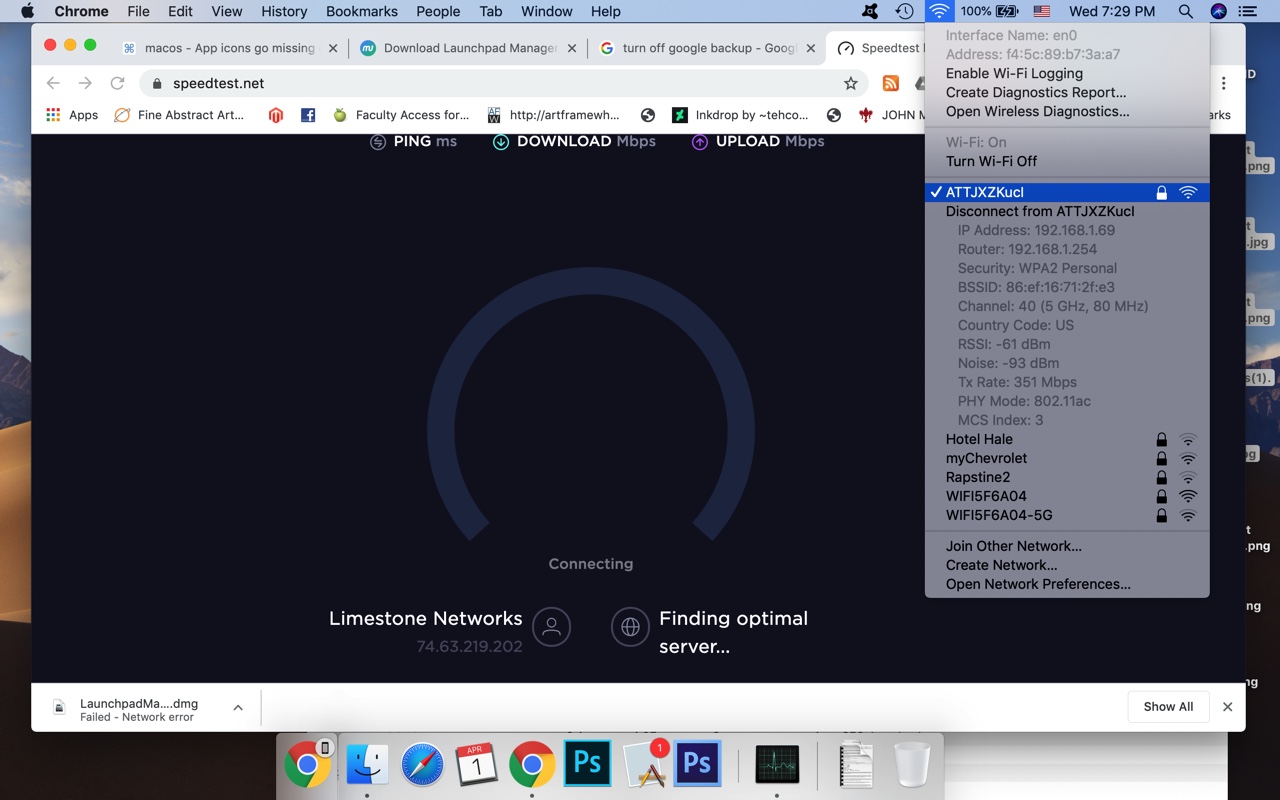Click the failed LaunchpadMa....dmg download item
Viewport: 1280px width, 800px height.
coord(137,708)
